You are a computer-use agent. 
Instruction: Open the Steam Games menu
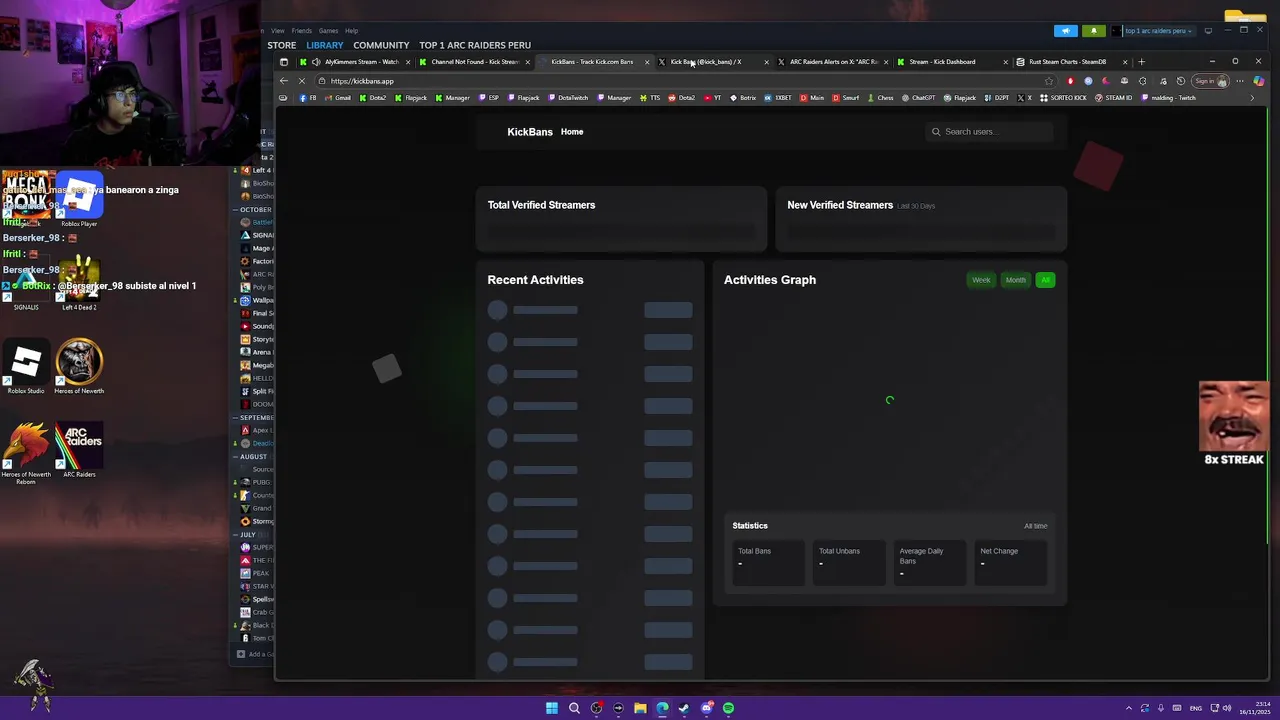pos(328,31)
